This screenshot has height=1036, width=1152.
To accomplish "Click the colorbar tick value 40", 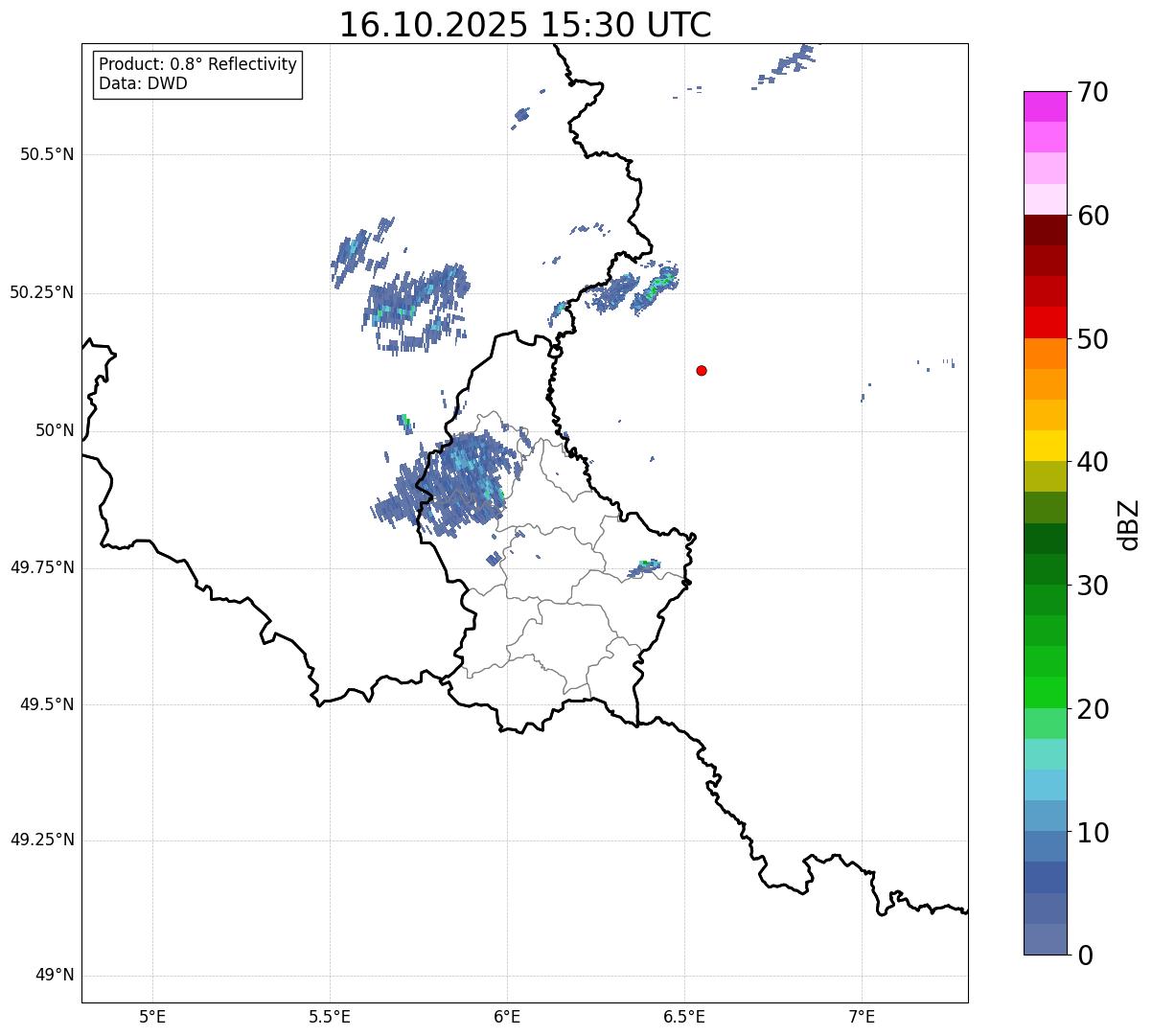I will point(1093,462).
